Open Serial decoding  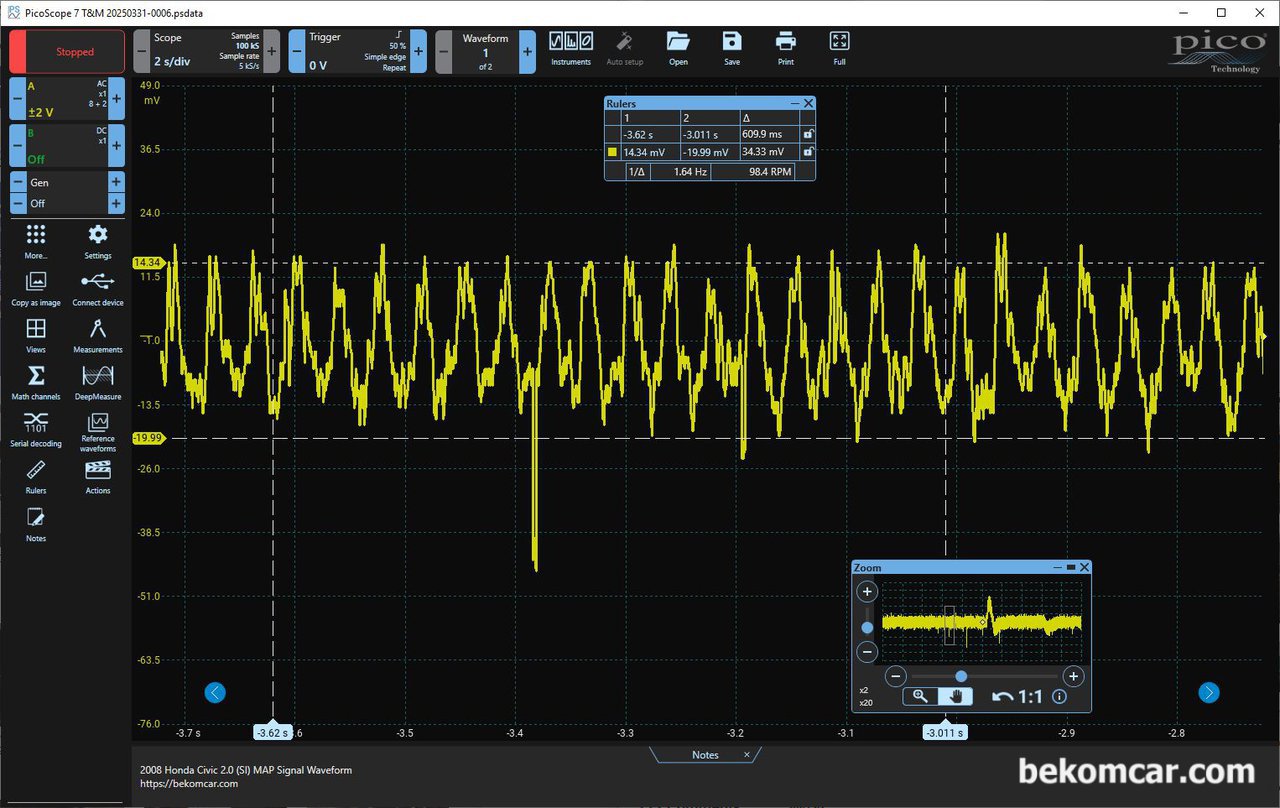coord(36,427)
